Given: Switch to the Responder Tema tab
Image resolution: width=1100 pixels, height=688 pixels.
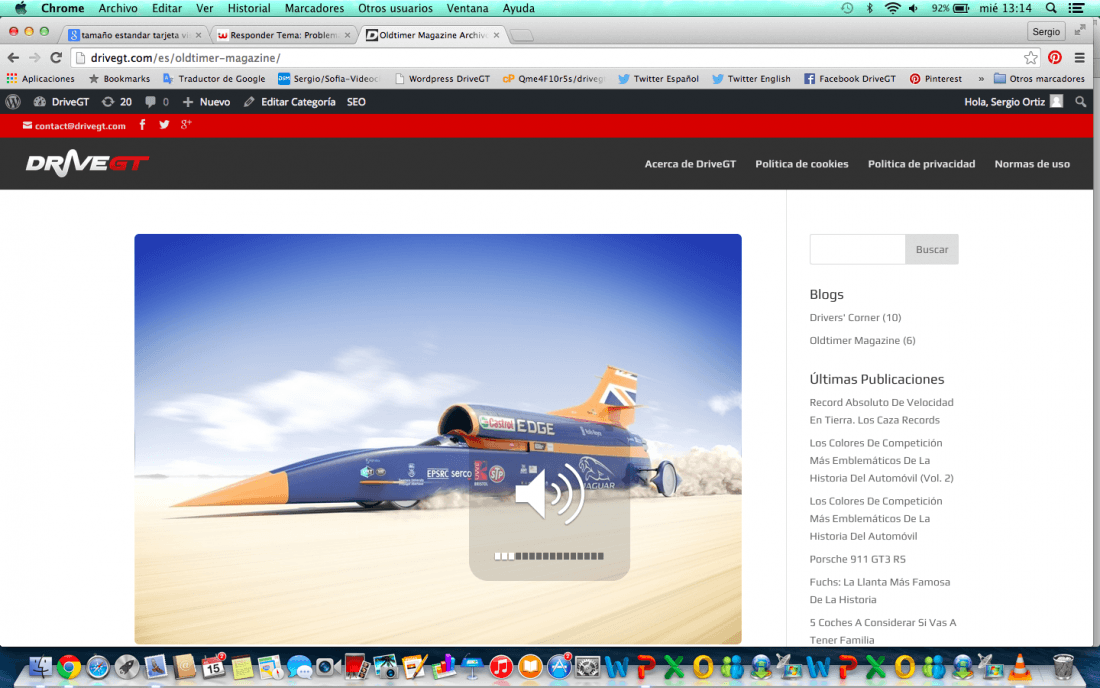Looking at the screenshot, I should 282,35.
